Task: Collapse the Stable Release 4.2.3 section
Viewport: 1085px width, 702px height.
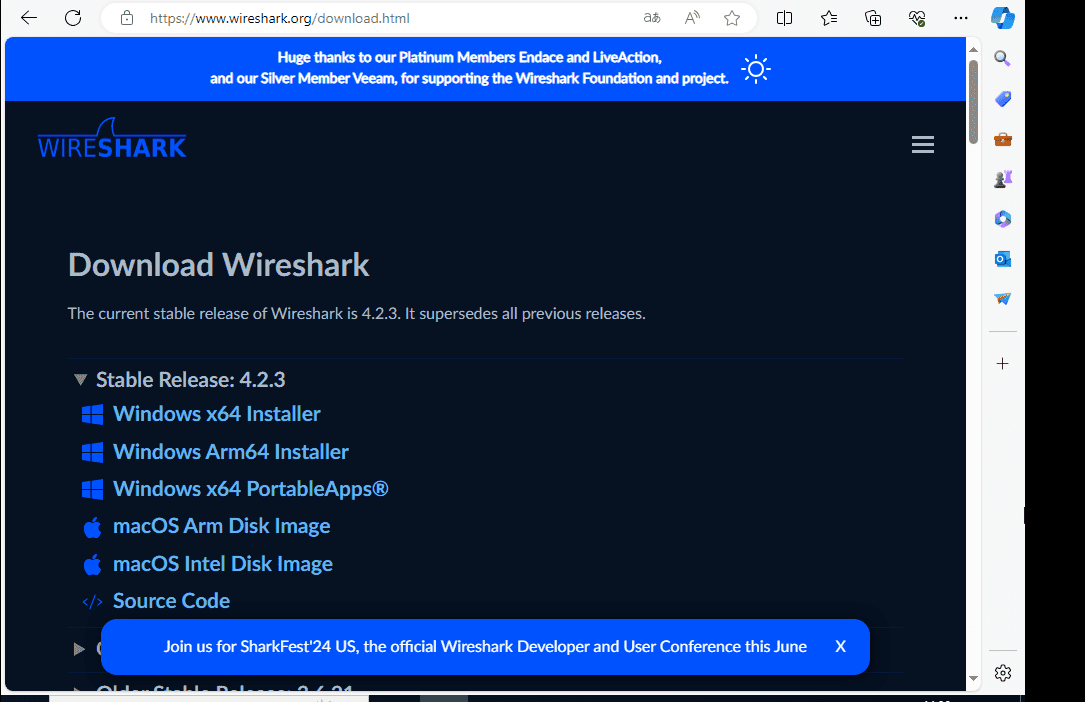Action: coord(80,380)
